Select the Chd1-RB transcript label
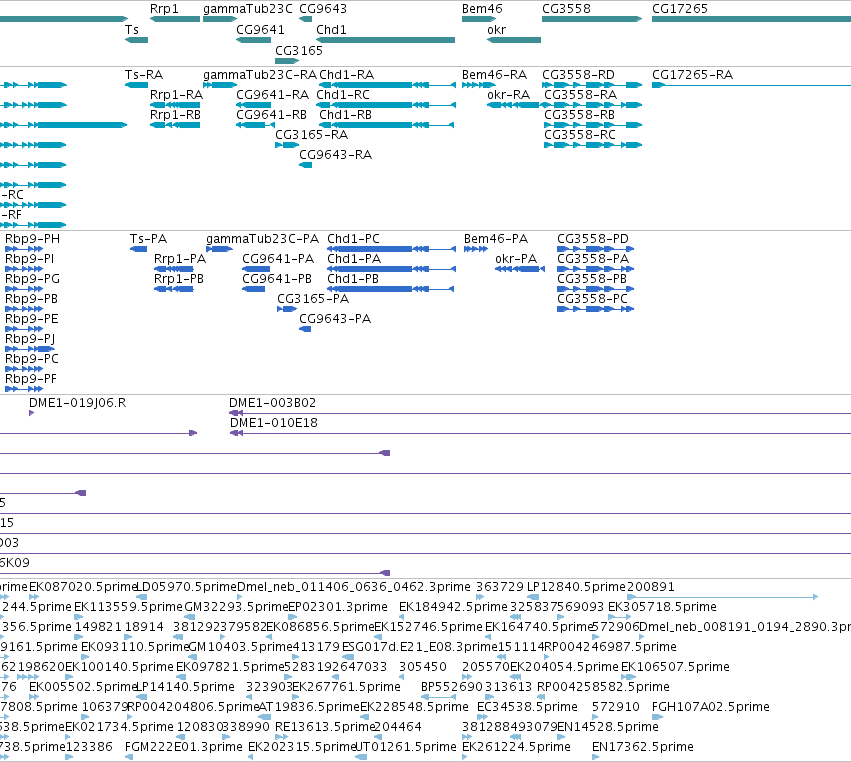 (x=345, y=115)
